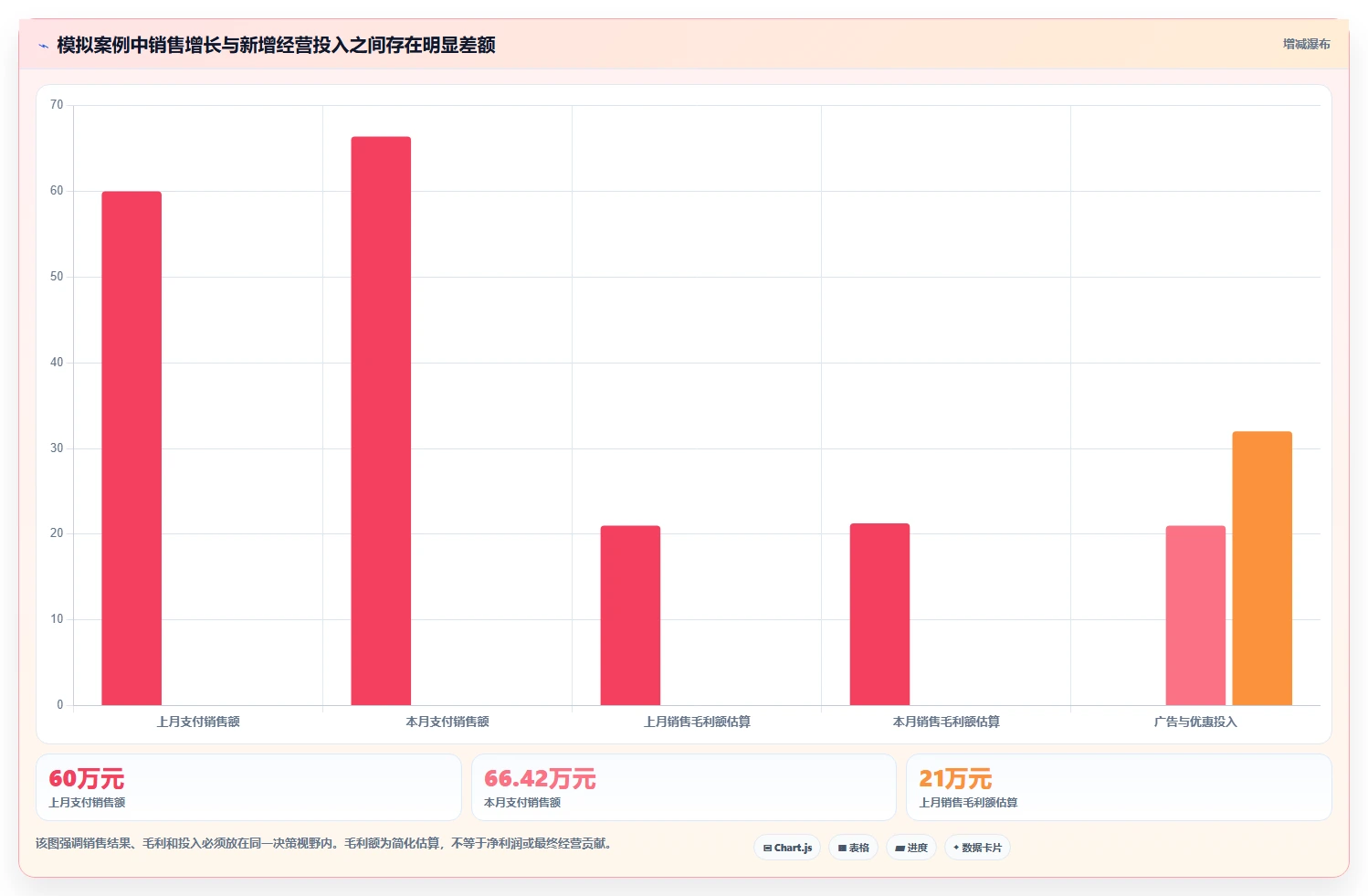Click the chart title 模拟案例中销售增长与新增经营投入之间存在明显差额

click(276, 45)
